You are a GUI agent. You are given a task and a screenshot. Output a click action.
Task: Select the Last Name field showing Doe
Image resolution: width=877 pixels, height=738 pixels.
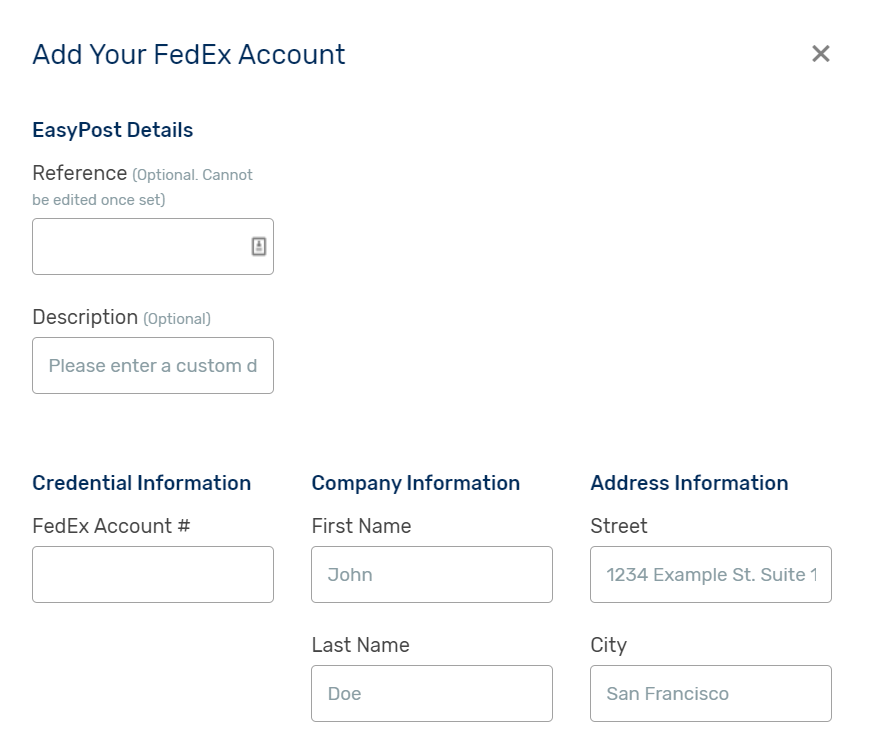coord(432,693)
